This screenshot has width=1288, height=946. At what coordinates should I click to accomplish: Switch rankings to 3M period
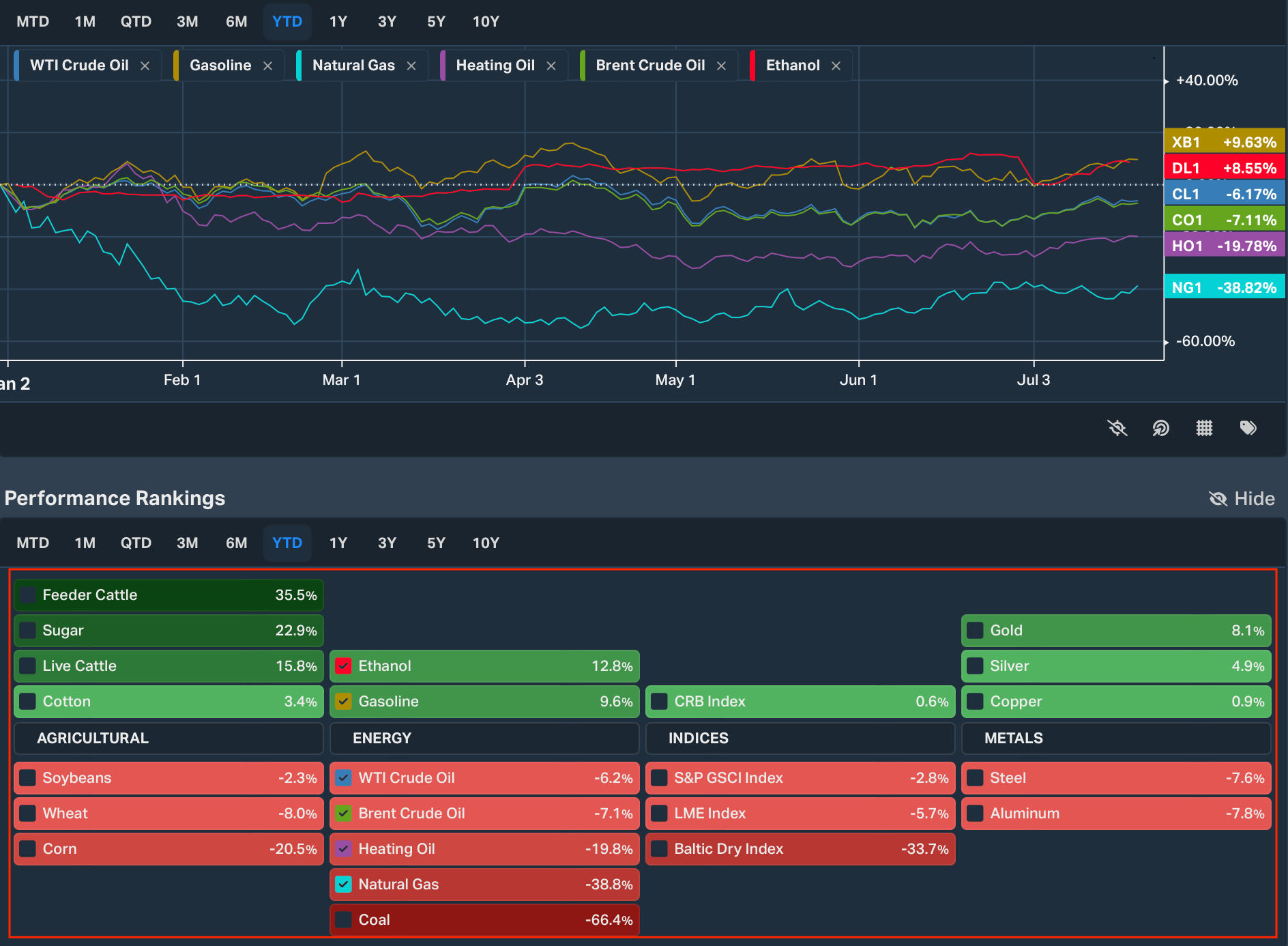(188, 543)
